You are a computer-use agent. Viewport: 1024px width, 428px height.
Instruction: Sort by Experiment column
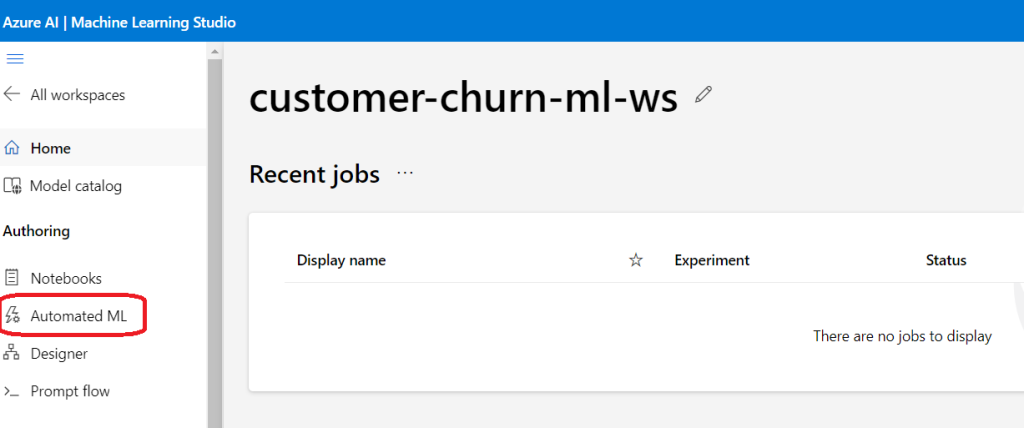coord(712,260)
